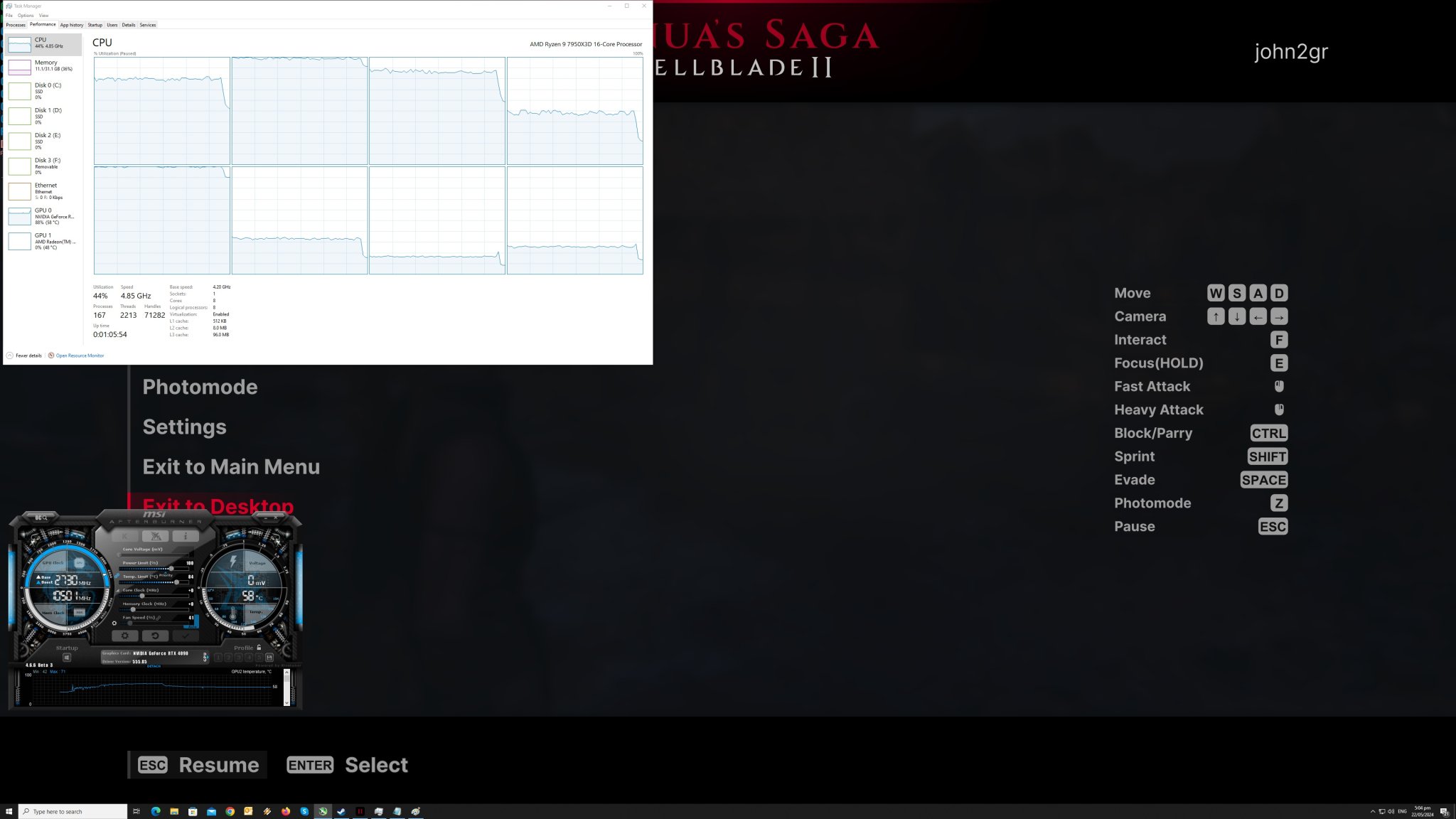Click the Apply checkmark in Afterburner
The image size is (1456, 819).
tap(186, 635)
